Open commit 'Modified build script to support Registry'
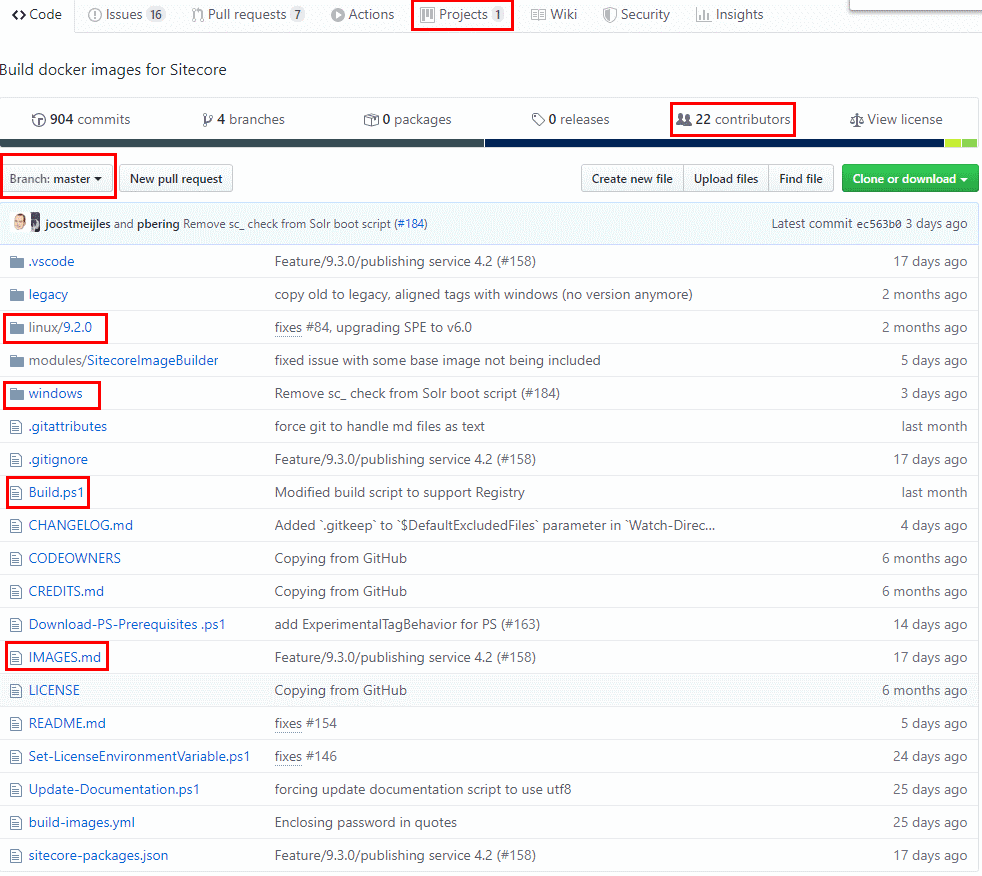This screenshot has width=982, height=876. click(x=400, y=493)
